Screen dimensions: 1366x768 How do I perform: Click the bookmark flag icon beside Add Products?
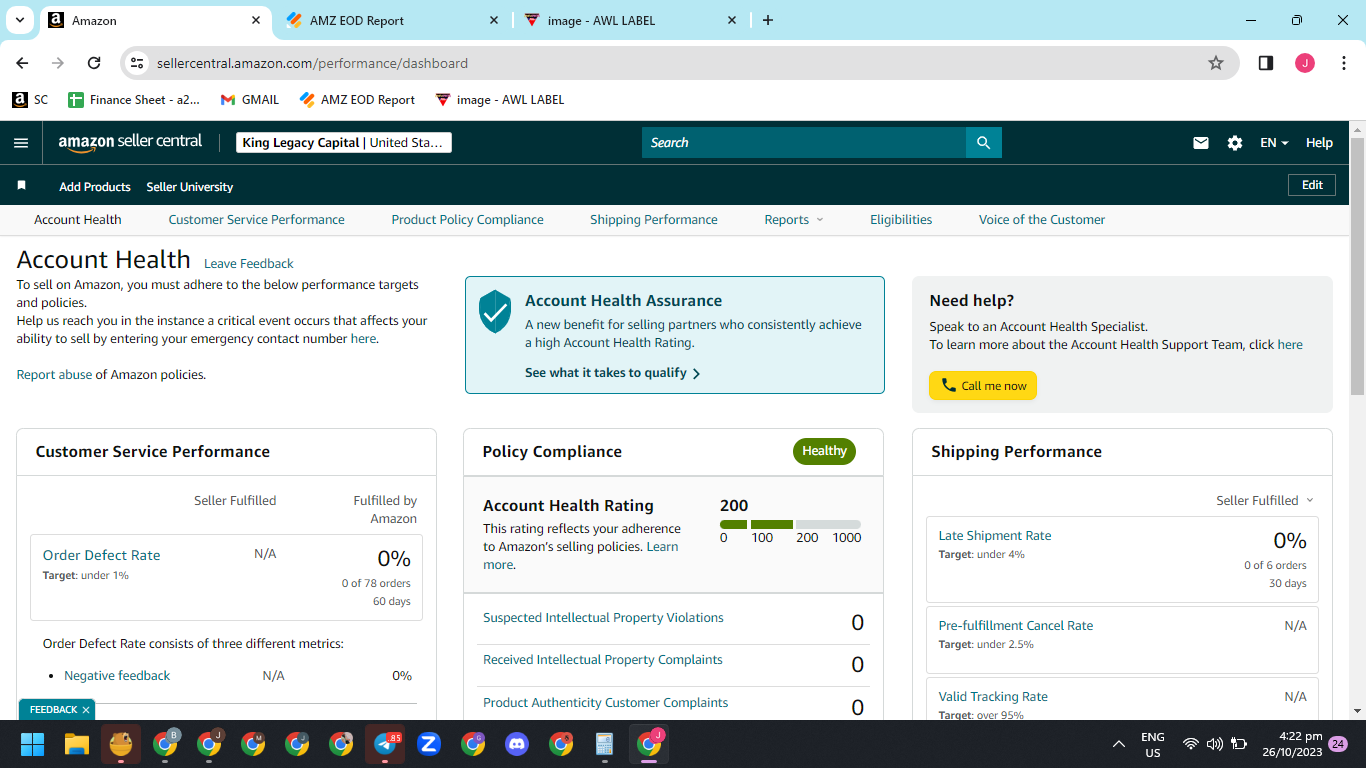point(22,186)
